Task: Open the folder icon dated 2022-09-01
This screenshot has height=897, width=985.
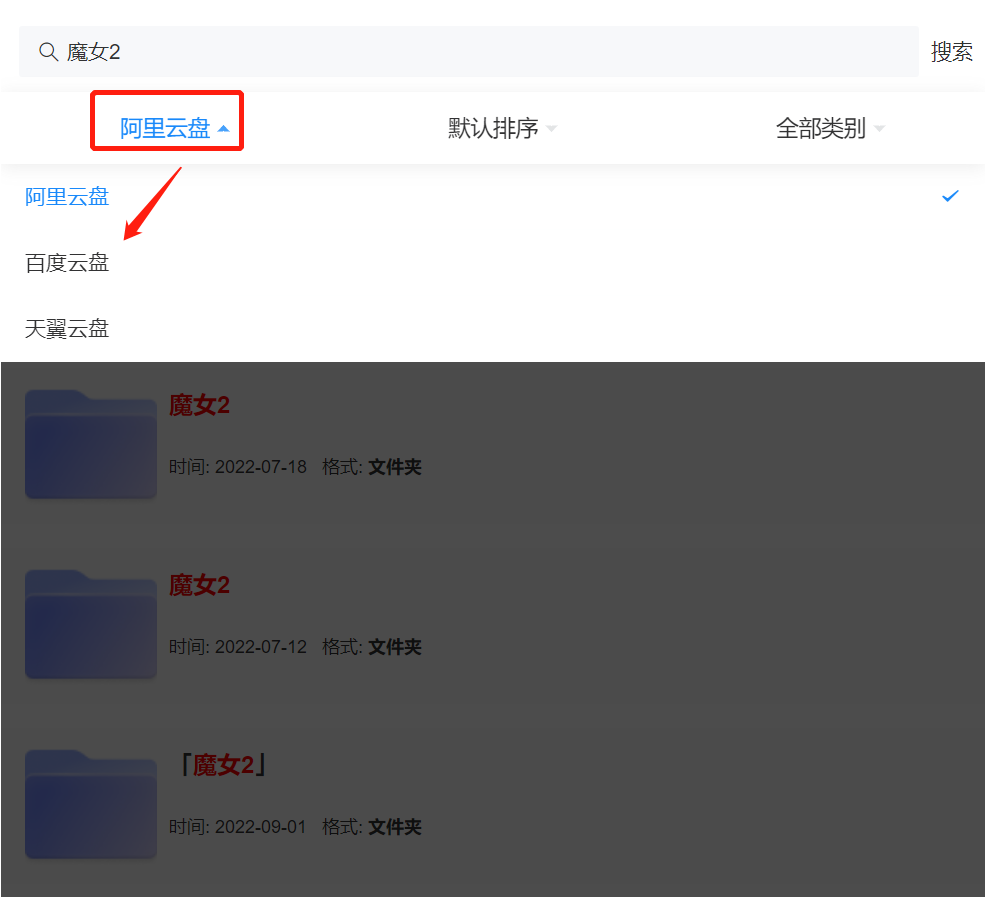Action: [x=90, y=804]
